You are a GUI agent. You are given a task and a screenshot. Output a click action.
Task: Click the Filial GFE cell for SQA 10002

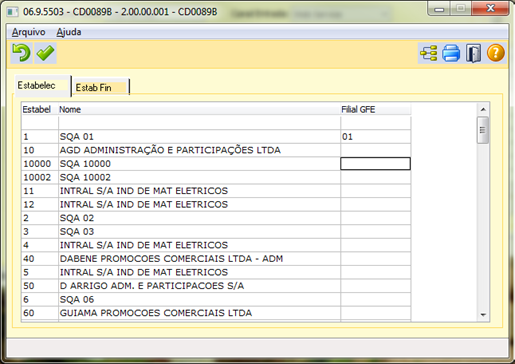click(375, 177)
